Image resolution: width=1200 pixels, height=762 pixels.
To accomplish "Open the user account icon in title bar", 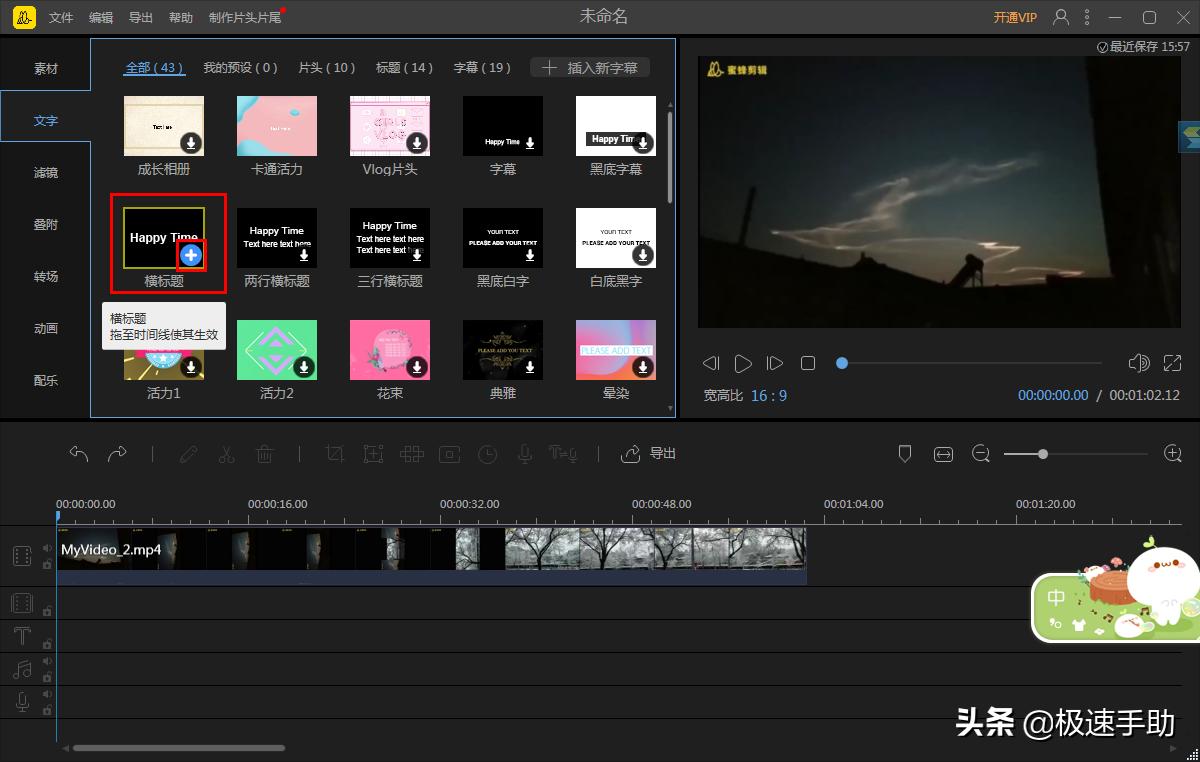I will point(1061,17).
